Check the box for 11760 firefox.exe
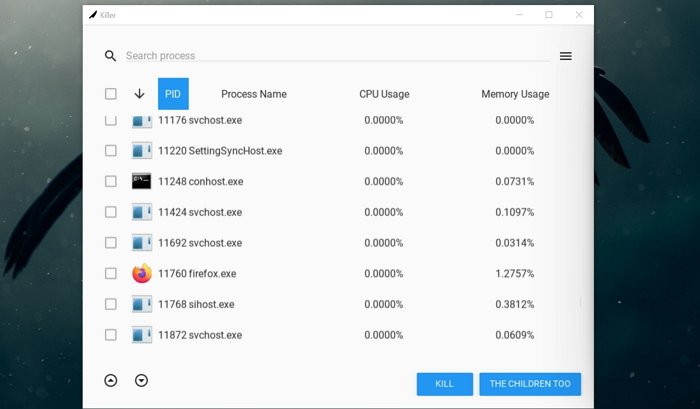This screenshot has width=700, height=409. click(111, 273)
